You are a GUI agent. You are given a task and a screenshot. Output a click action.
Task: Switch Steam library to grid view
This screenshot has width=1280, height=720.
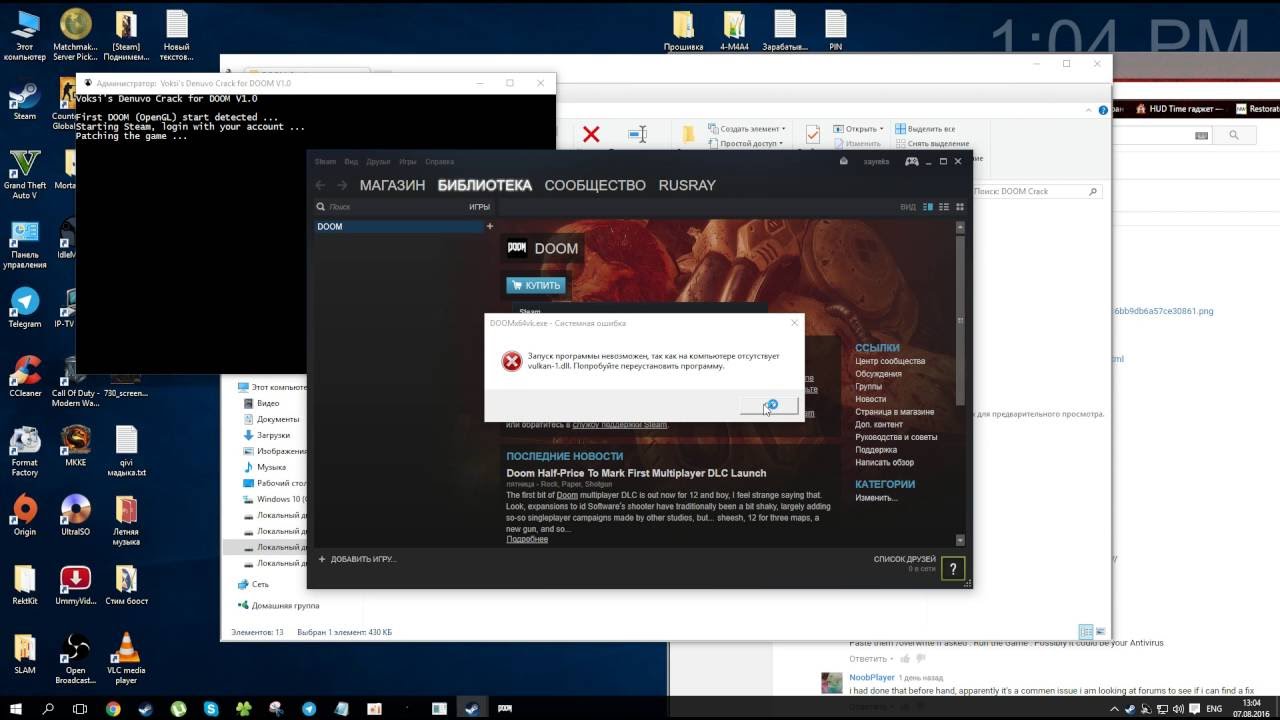960,207
